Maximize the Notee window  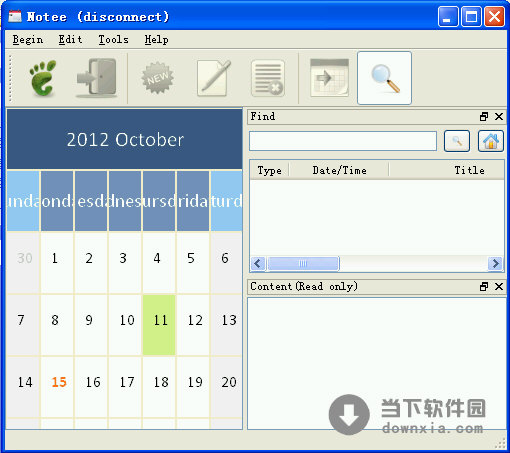coord(471,16)
